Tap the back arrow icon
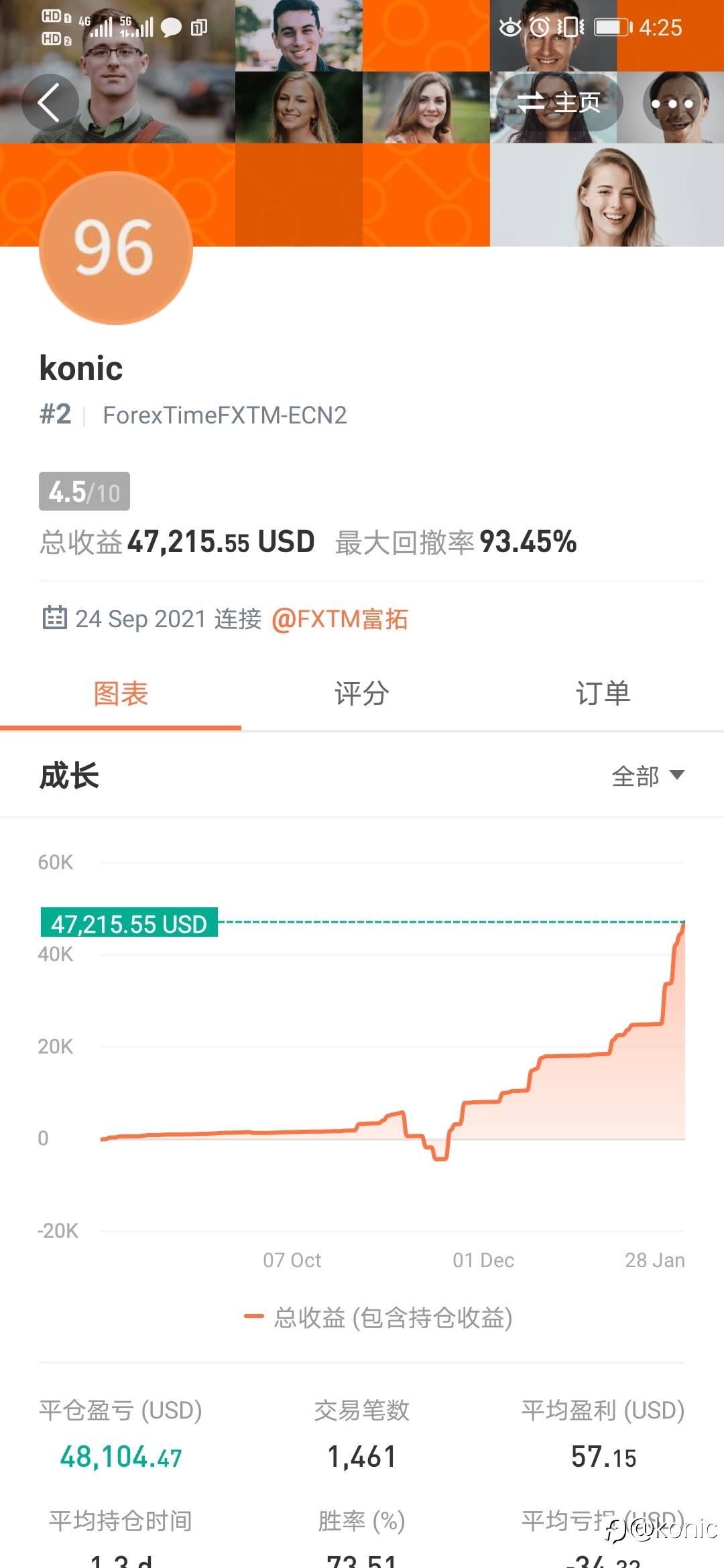The height and width of the screenshot is (1568, 724). click(50, 103)
